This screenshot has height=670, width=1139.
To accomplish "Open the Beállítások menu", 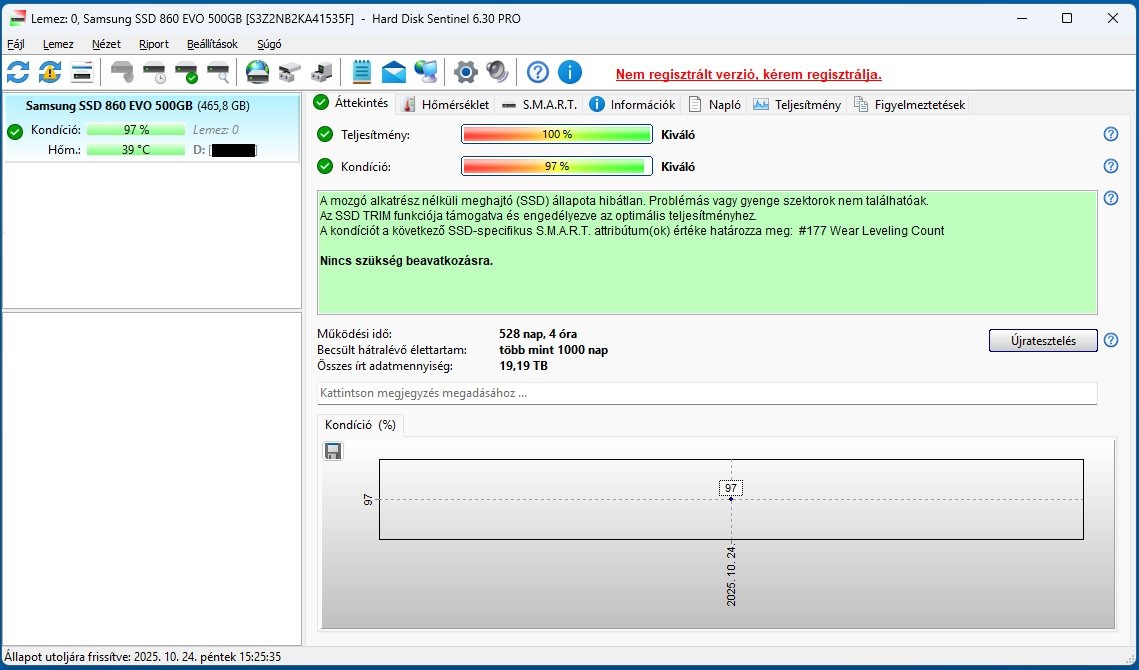I will pyautogui.click(x=212, y=44).
